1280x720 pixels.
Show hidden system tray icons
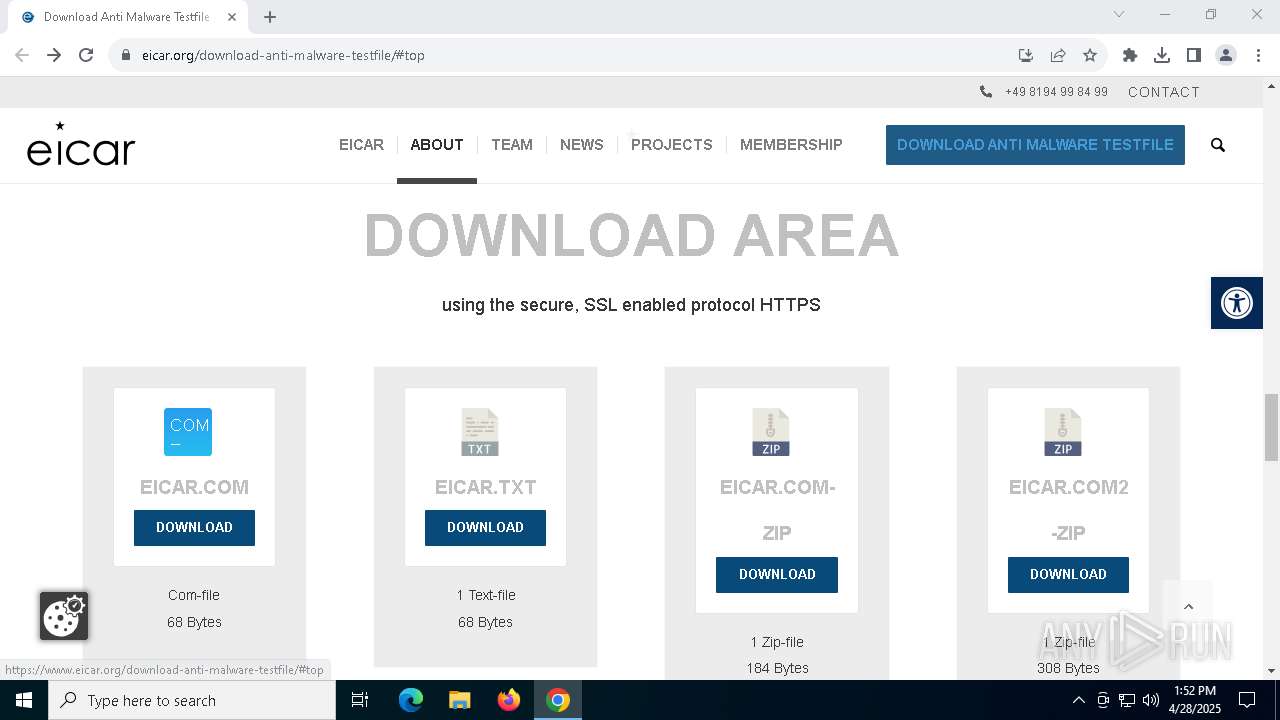(1078, 700)
